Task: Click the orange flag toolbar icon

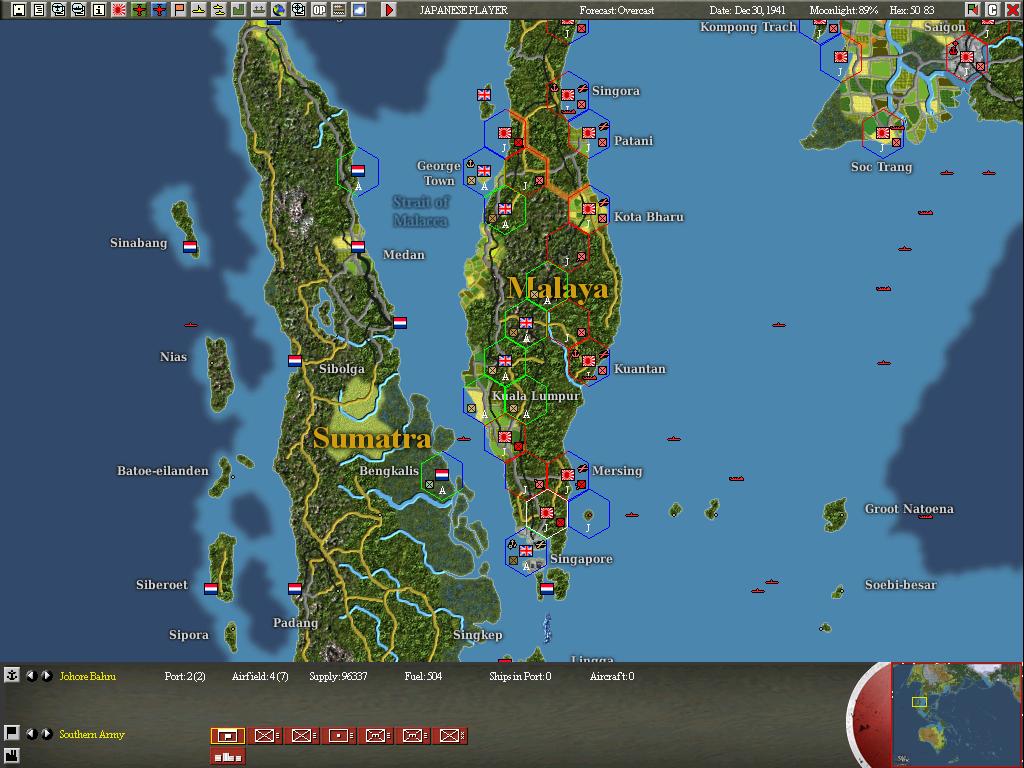Action: [x=179, y=10]
